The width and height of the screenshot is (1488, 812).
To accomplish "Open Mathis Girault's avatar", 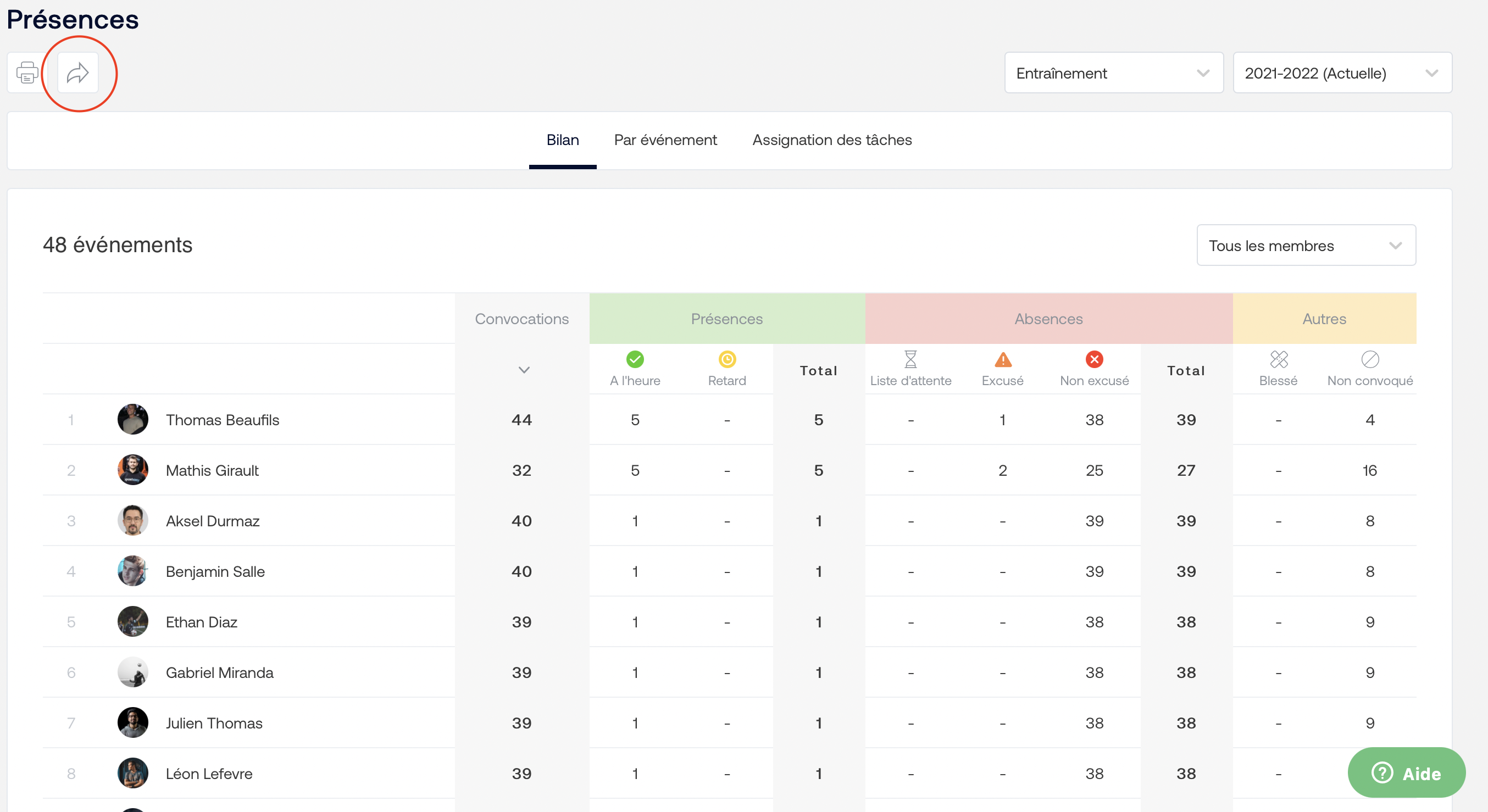I will tap(133, 470).
